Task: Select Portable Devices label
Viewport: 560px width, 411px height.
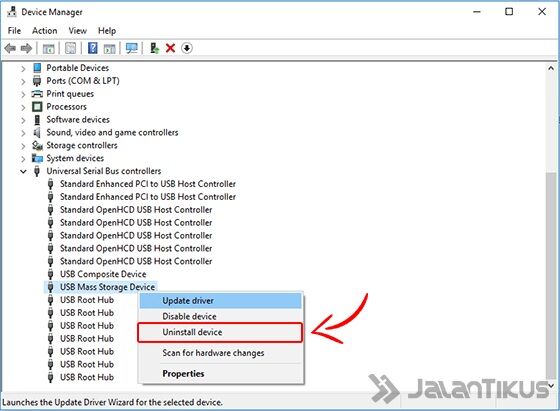Action: tap(78, 68)
